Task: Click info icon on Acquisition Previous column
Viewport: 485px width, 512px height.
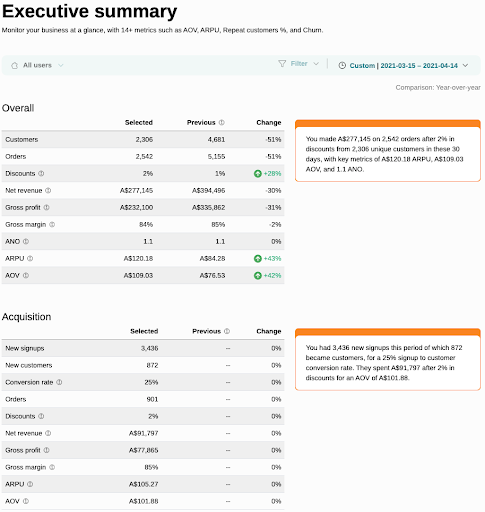Action: point(227,331)
